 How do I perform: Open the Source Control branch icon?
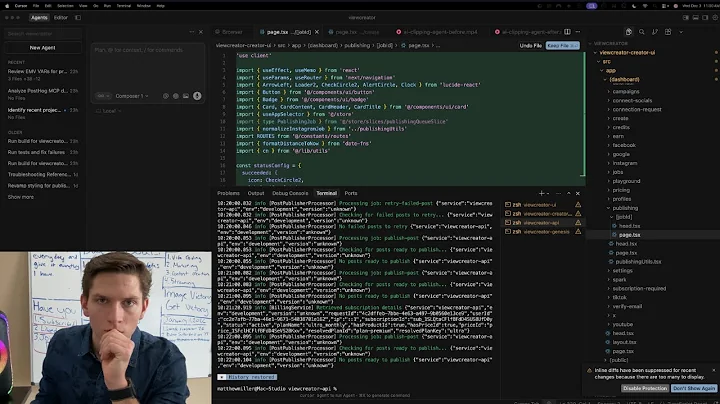point(655,32)
